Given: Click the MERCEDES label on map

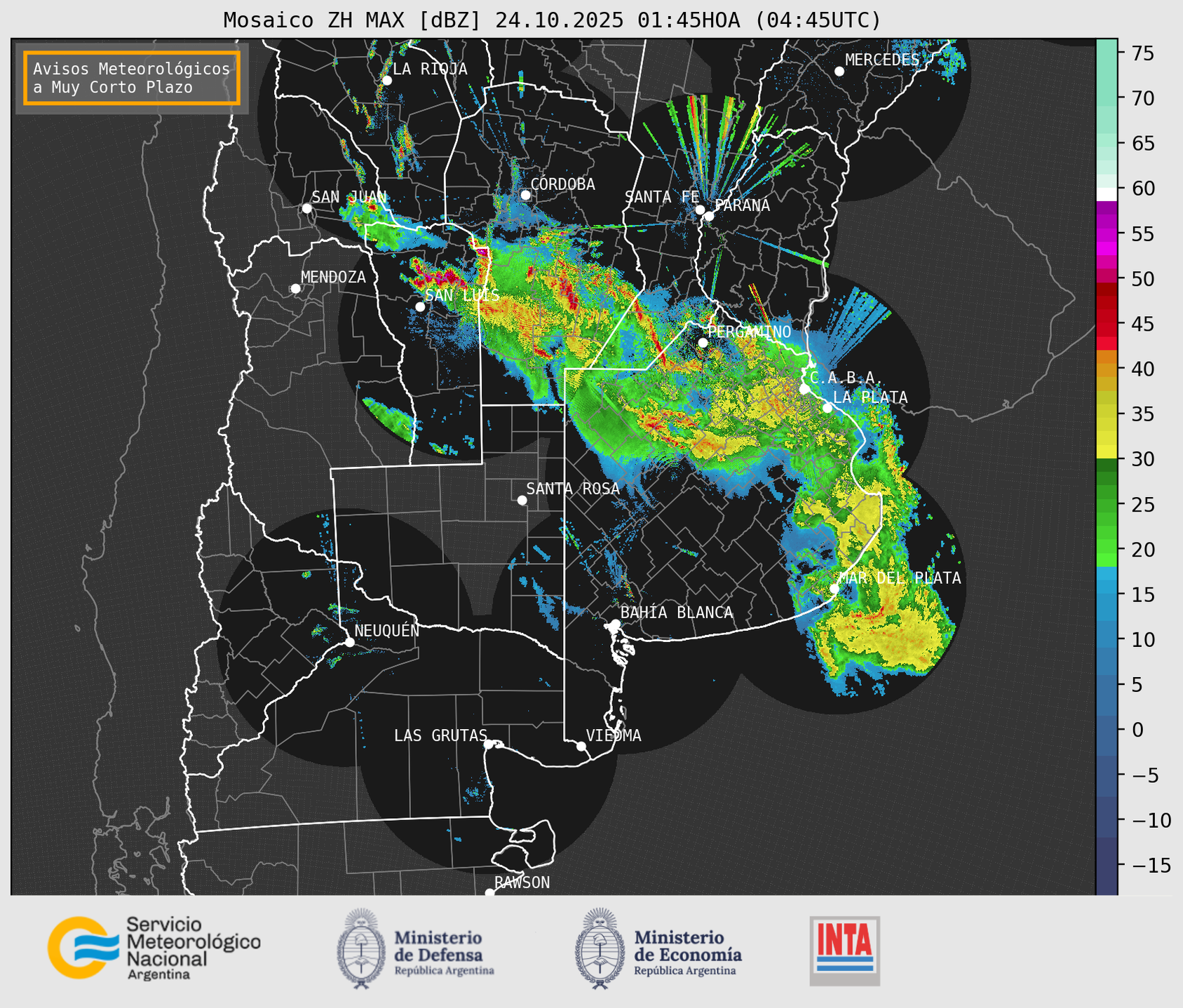Looking at the screenshot, I should [x=882, y=60].
